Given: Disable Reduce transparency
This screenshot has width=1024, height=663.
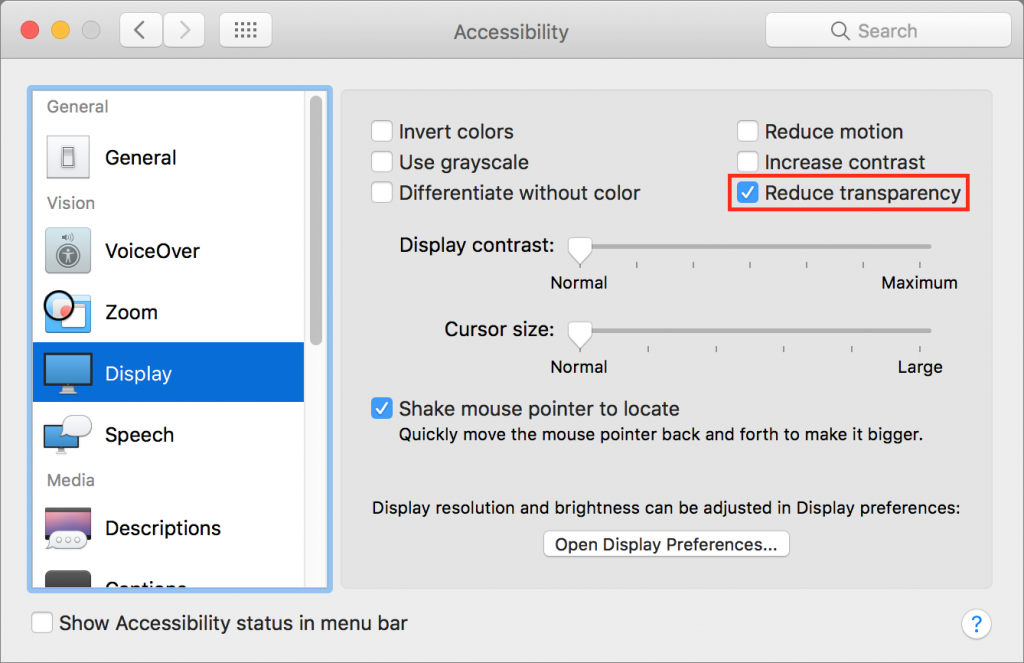Looking at the screenshot, I should click(x=746, y=192).
